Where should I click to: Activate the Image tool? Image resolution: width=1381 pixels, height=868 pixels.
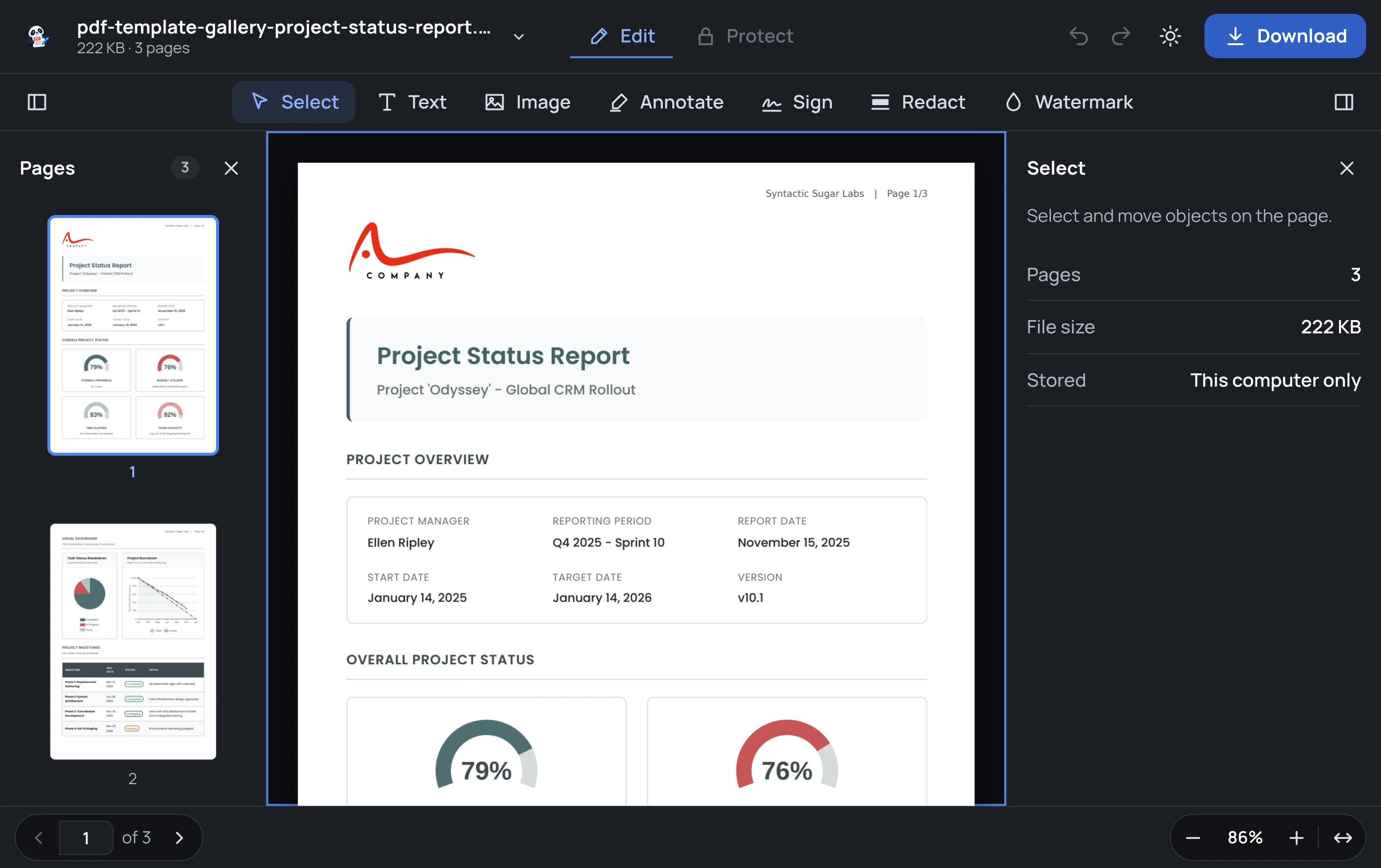coord(528,102)
